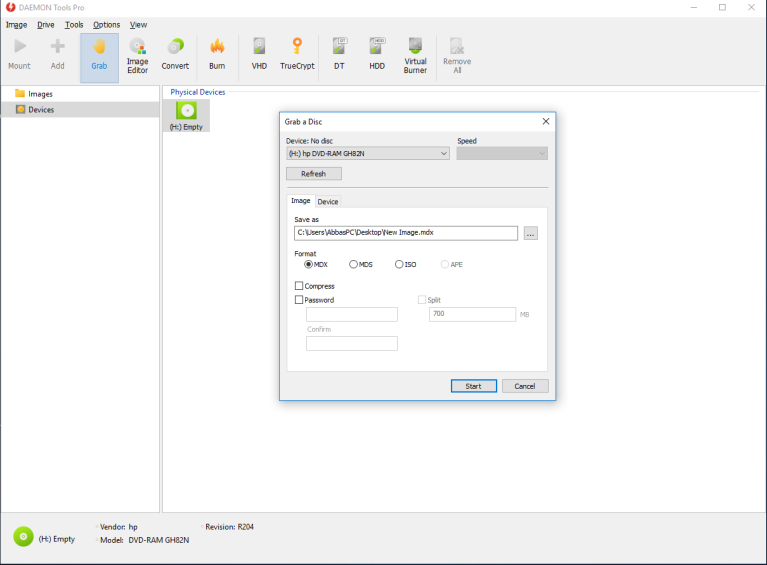Click the Save as path field

point(406,233)
